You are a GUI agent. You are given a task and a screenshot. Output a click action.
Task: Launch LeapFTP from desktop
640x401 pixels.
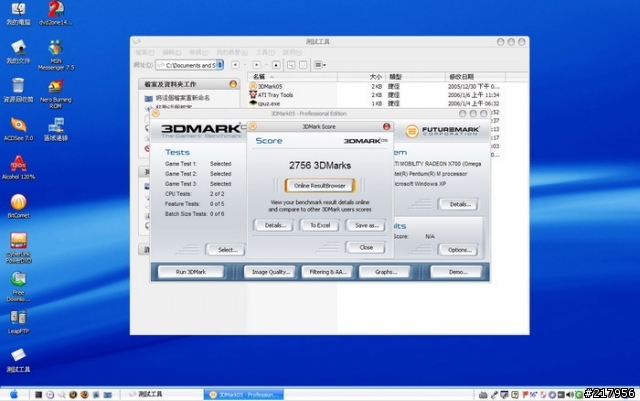[x=18, y=322]
